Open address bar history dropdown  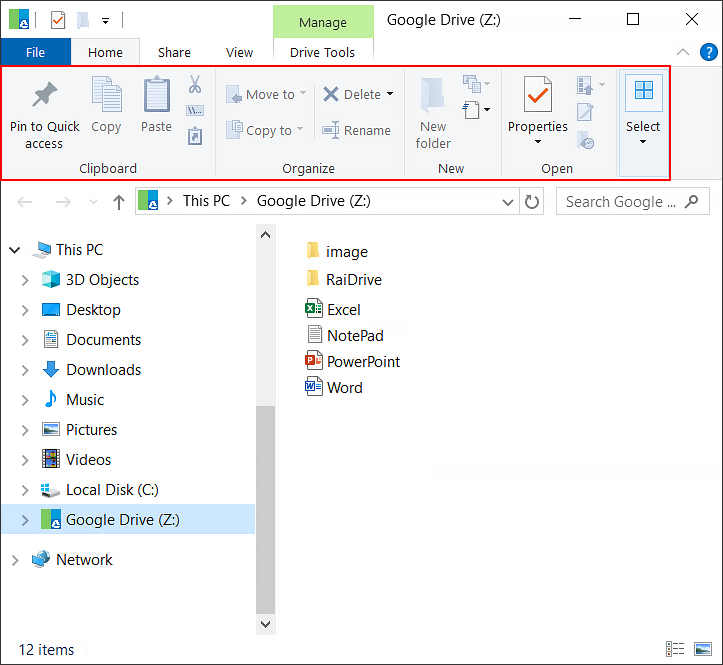(x=508, y=202)
